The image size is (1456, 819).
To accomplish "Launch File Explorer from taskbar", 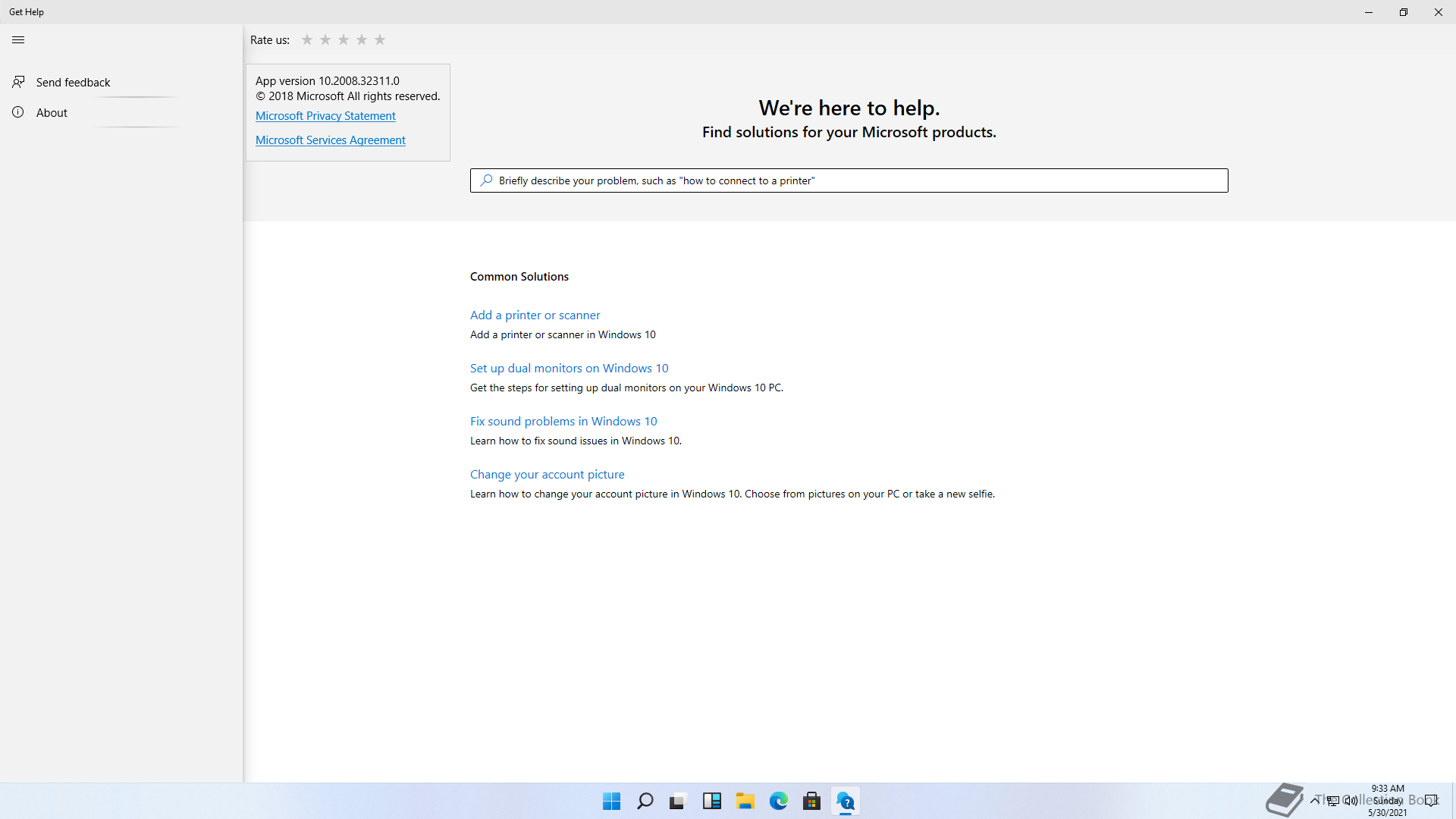I will point(745,801).
